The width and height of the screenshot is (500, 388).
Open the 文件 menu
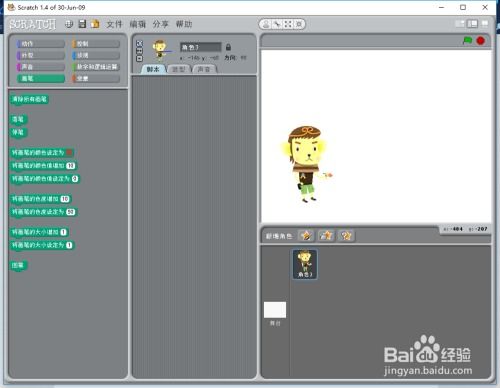[x=114, y=24]
